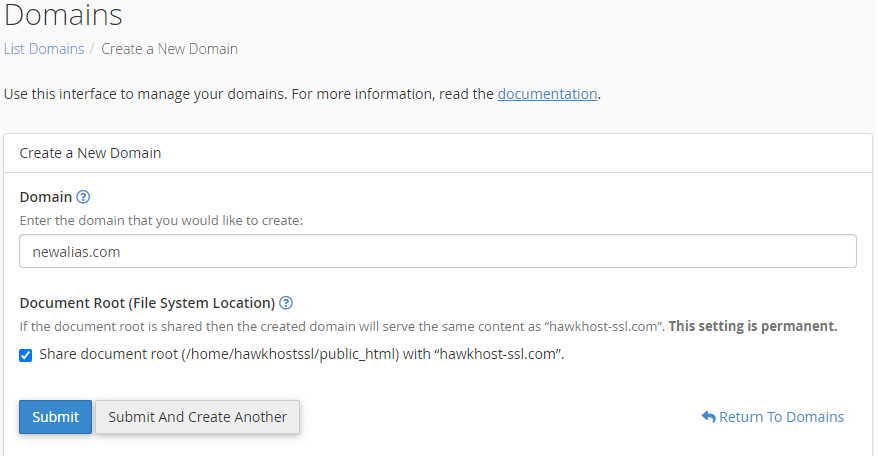Uncheck the Share document root checkbox
This screenshot has height=456, width=878.
click(x=26, y=355)
